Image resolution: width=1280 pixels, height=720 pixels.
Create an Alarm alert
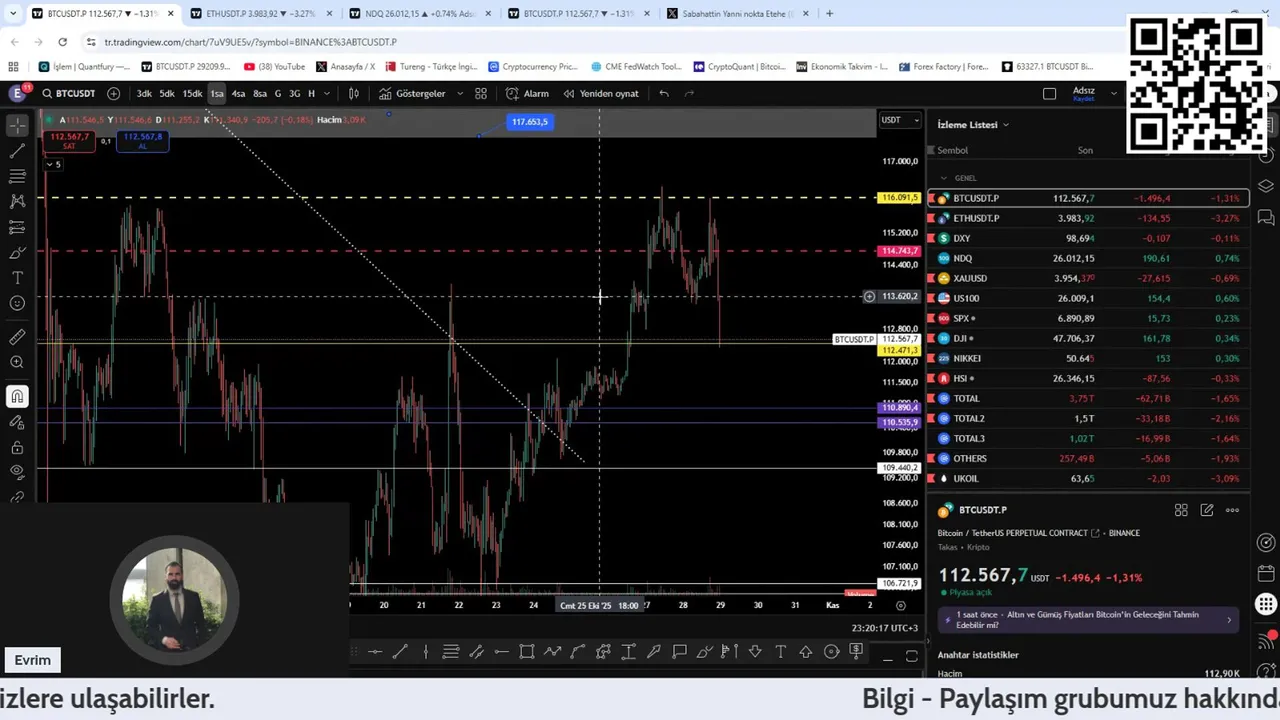tap(527, 93)
